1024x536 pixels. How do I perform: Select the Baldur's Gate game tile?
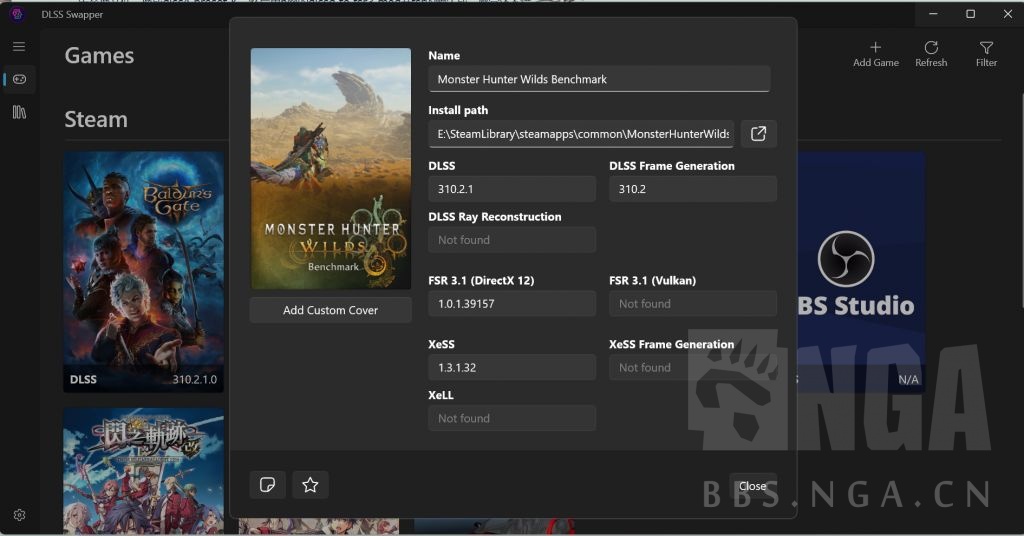(143, 270)
